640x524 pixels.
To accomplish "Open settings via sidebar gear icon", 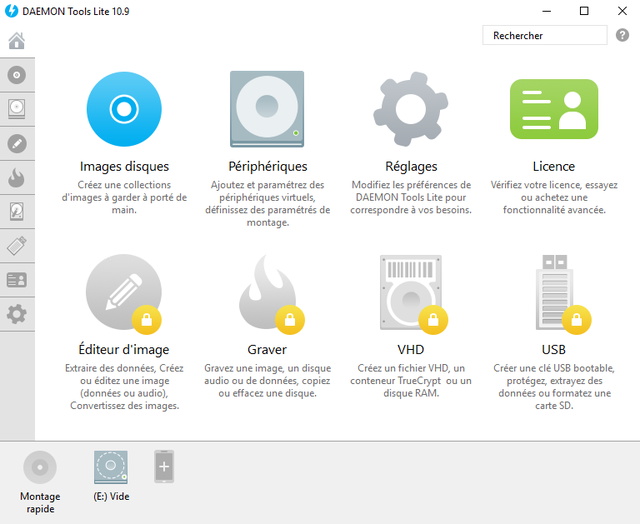I will point(17,314).
